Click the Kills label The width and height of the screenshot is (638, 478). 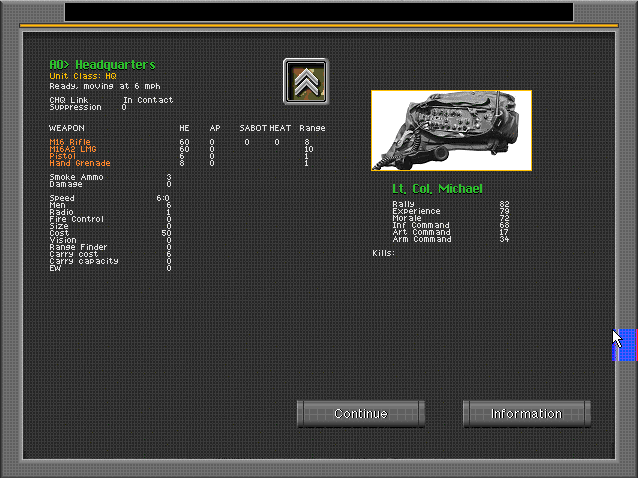383,253
